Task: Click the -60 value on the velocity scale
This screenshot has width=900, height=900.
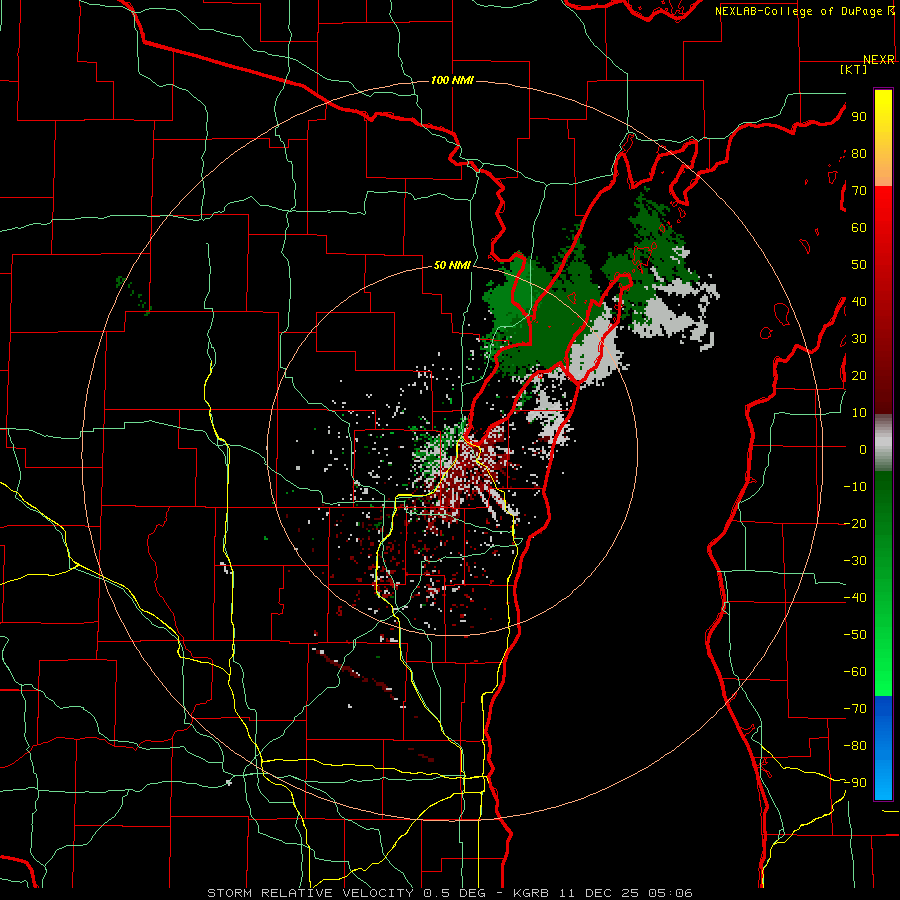Action: pyautogui.click(x=855, y=672)
